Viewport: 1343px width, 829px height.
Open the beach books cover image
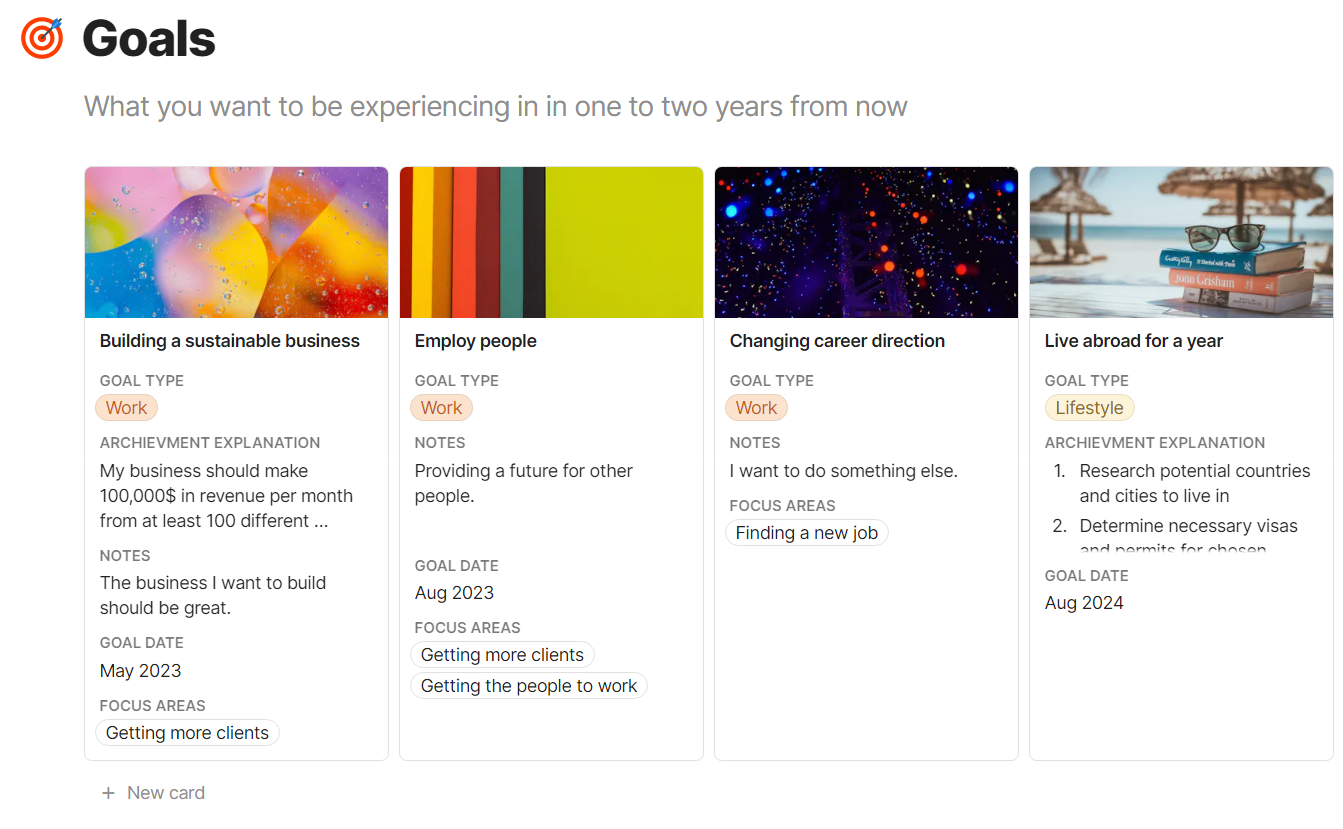[1181, 242]
